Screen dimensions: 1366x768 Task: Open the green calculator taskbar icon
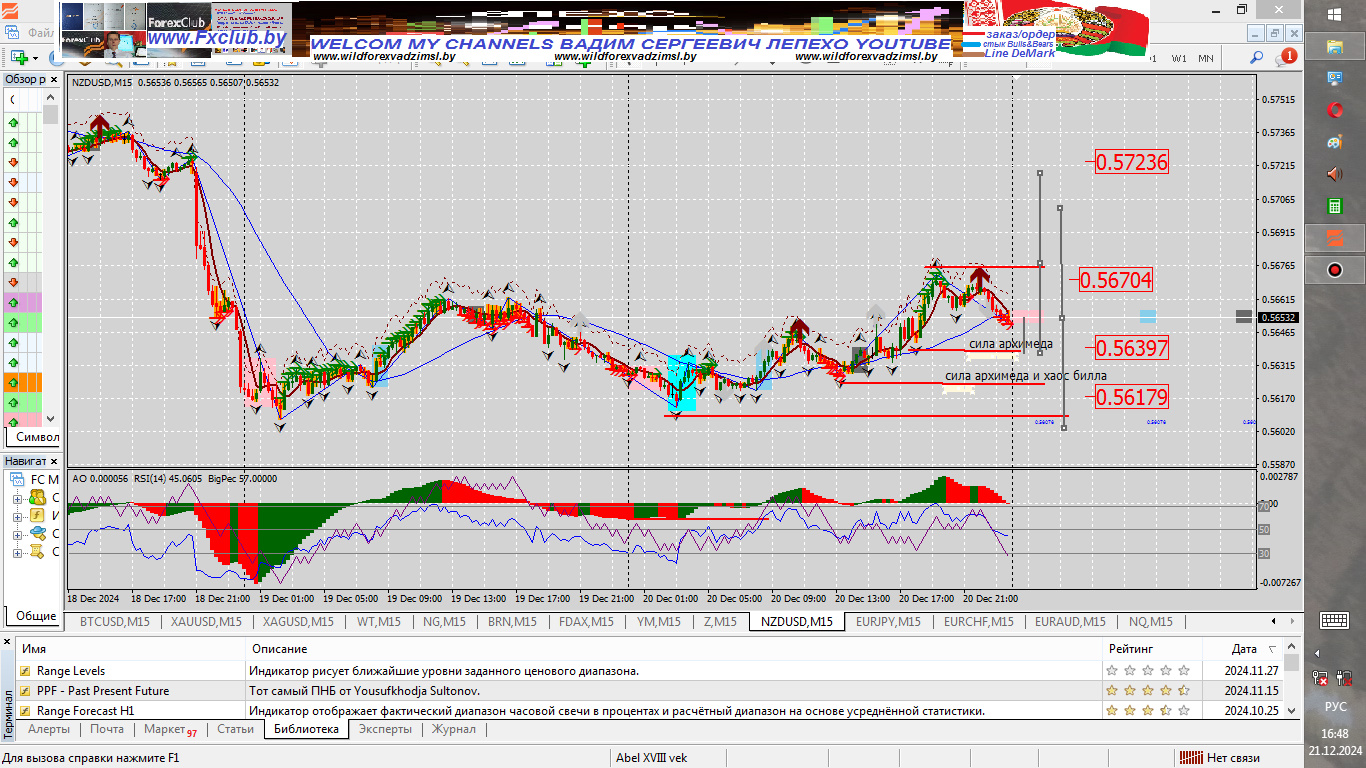[1334, 206]
